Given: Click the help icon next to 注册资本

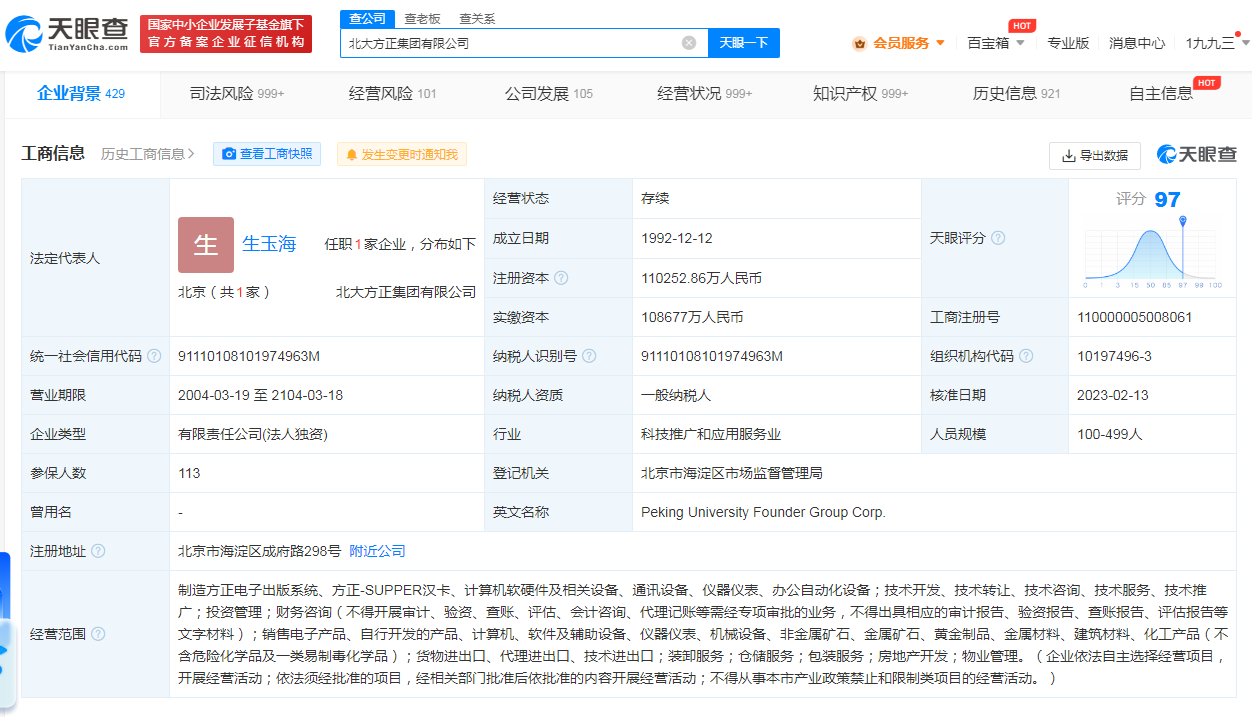Looking at the screenshot, I should [x=561, y=278].
